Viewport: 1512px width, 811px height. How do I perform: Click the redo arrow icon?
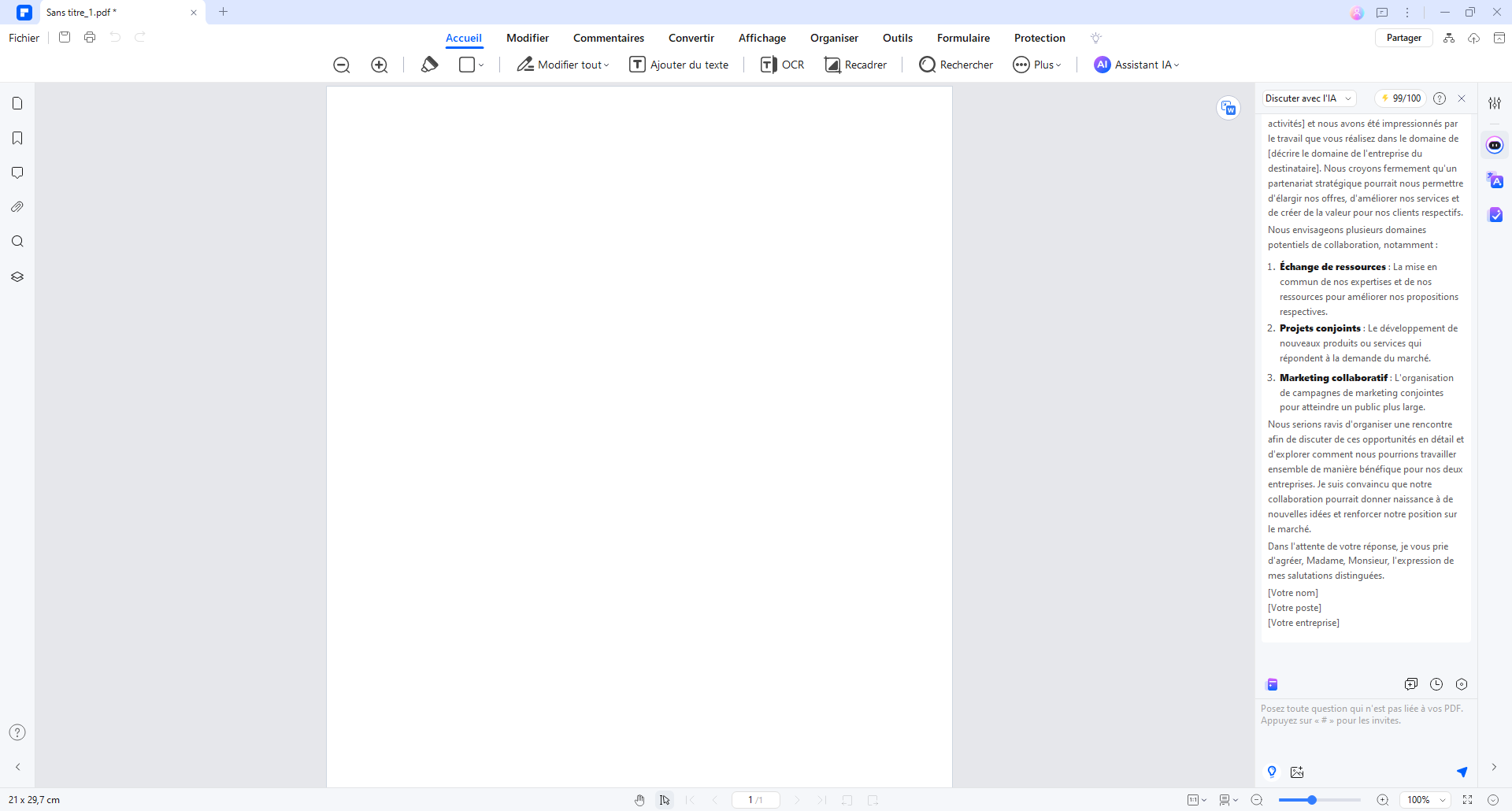pos(140,37)
